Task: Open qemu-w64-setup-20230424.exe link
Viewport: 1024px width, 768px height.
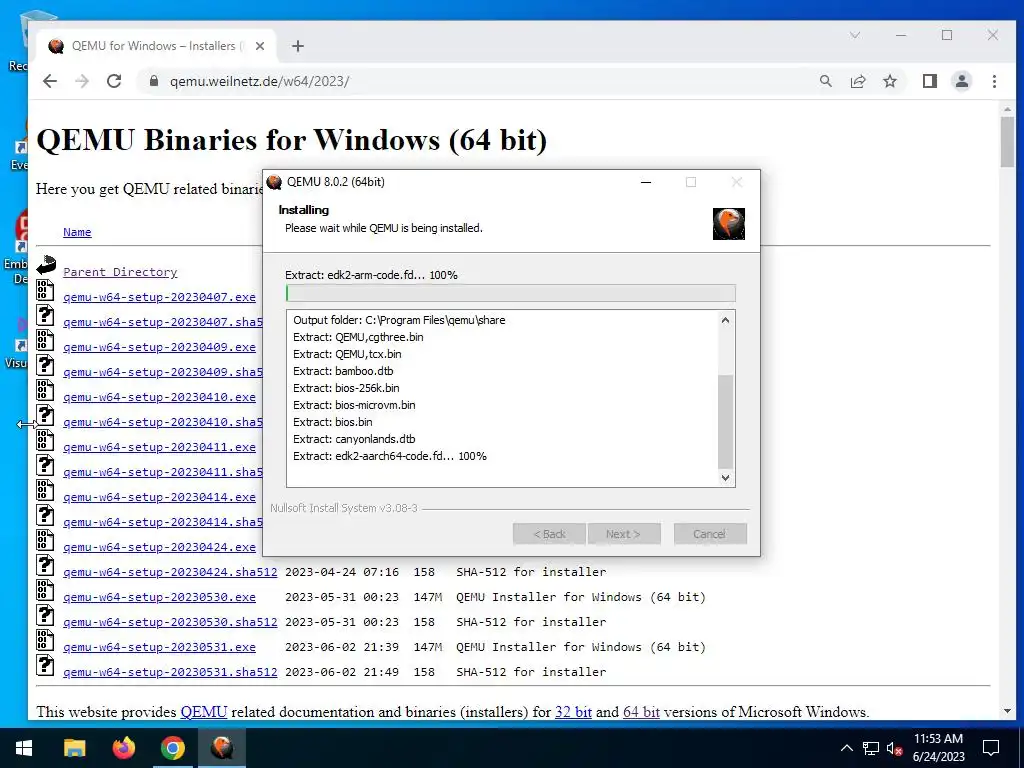Action: click(x=159, y=547)
